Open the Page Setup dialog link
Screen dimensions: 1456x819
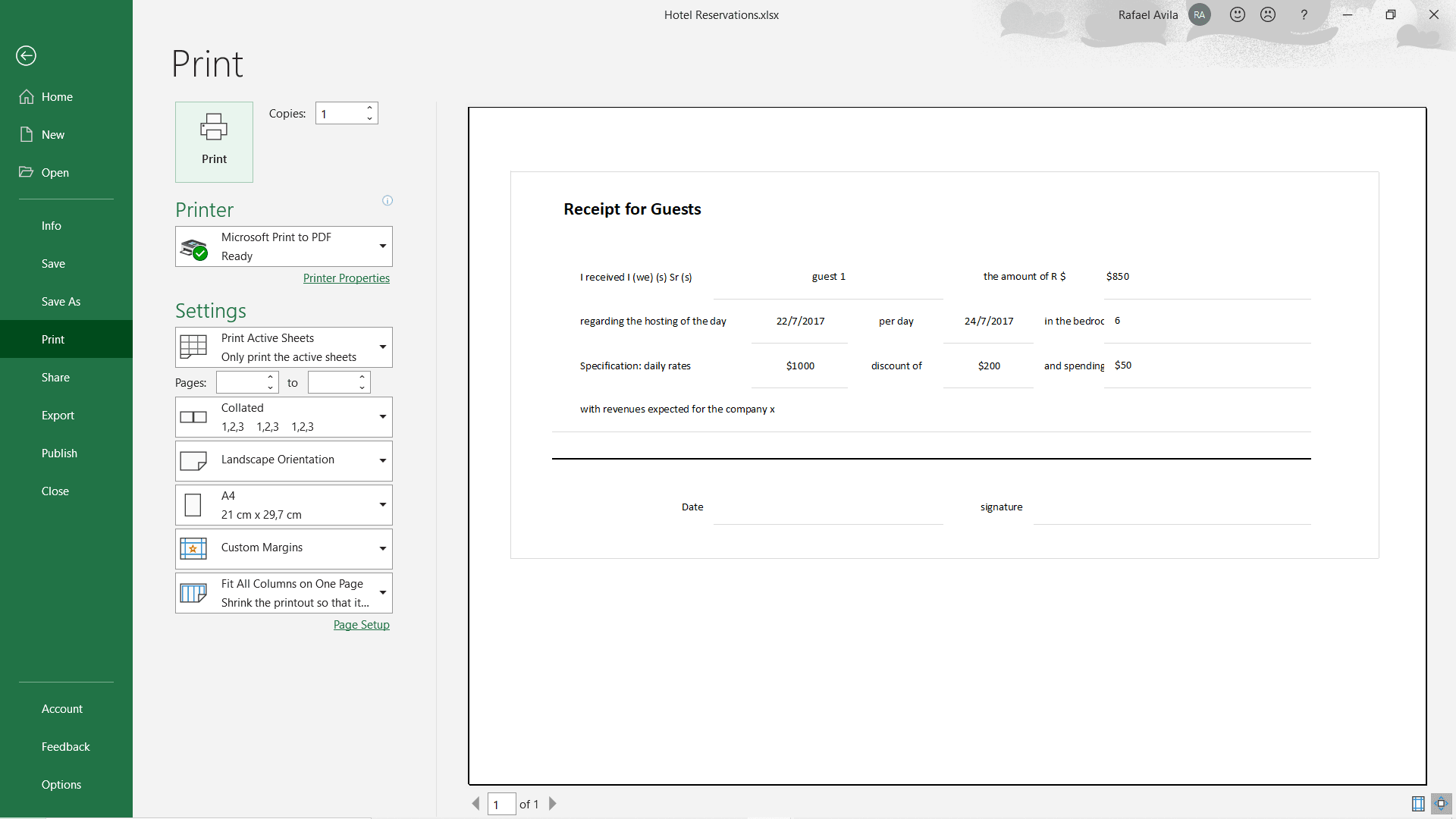(x=361, y=624)
